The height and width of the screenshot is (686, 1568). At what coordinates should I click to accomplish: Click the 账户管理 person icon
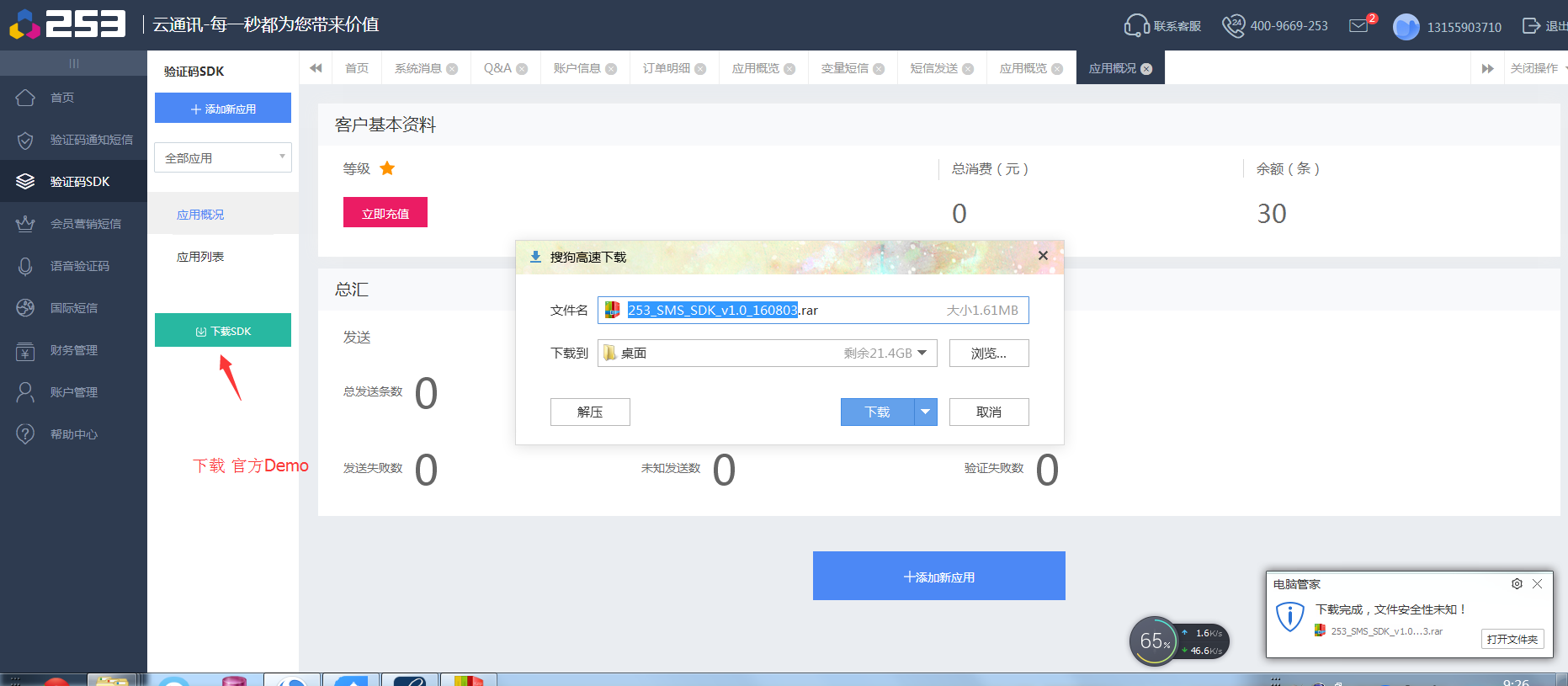point(25,392)
